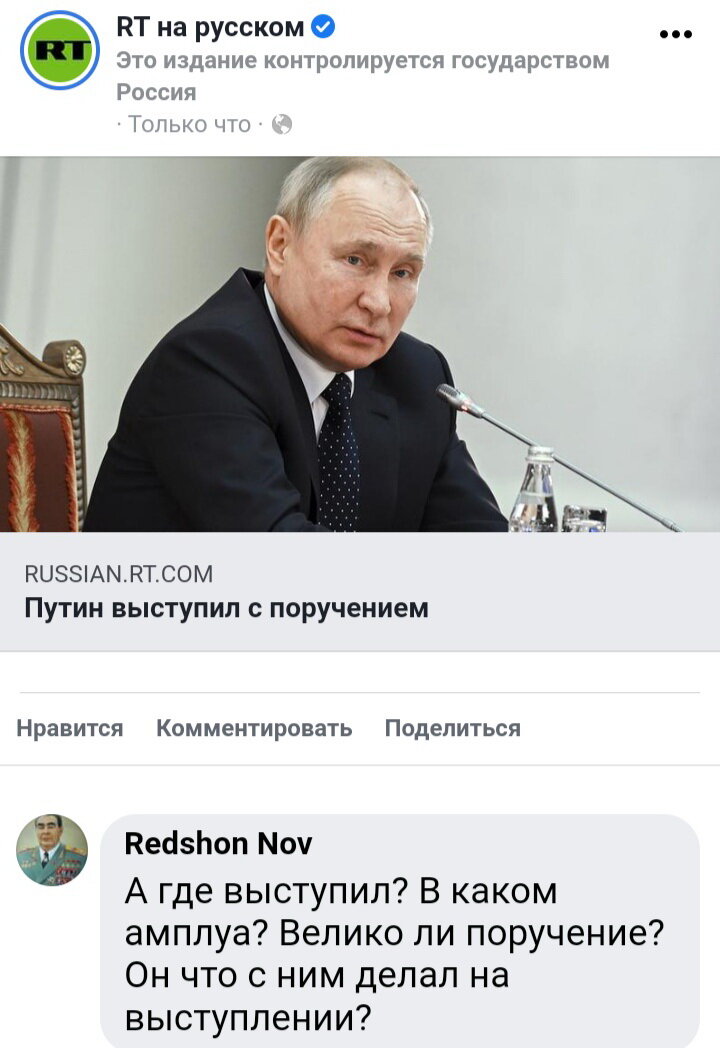
Task: Click the gray link preview card footer
Action: click(360, 592)
